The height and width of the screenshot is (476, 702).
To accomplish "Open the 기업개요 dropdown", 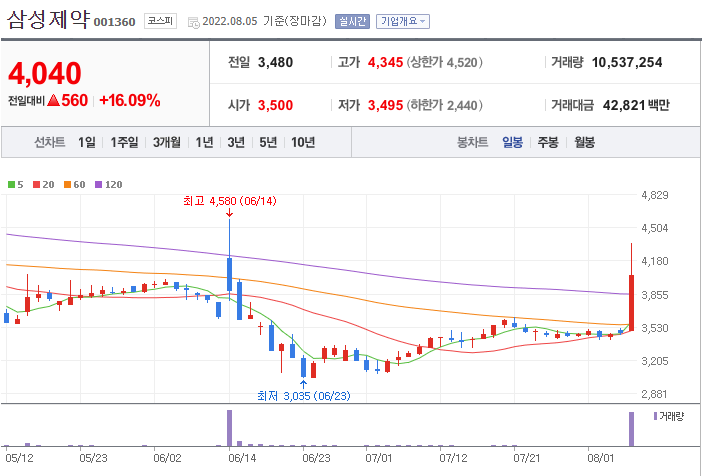I will (402, 21).
